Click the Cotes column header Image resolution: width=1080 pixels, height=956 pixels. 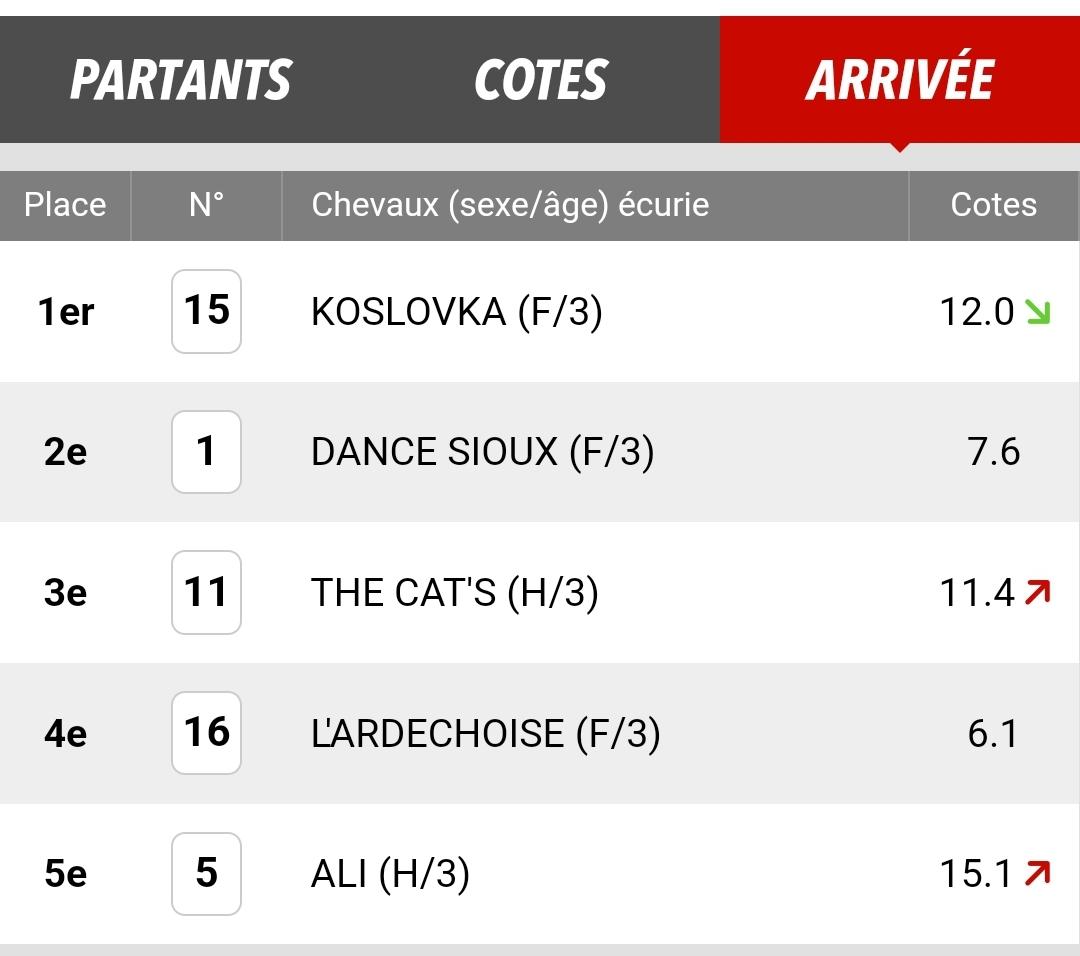click(x=994, y=205)
